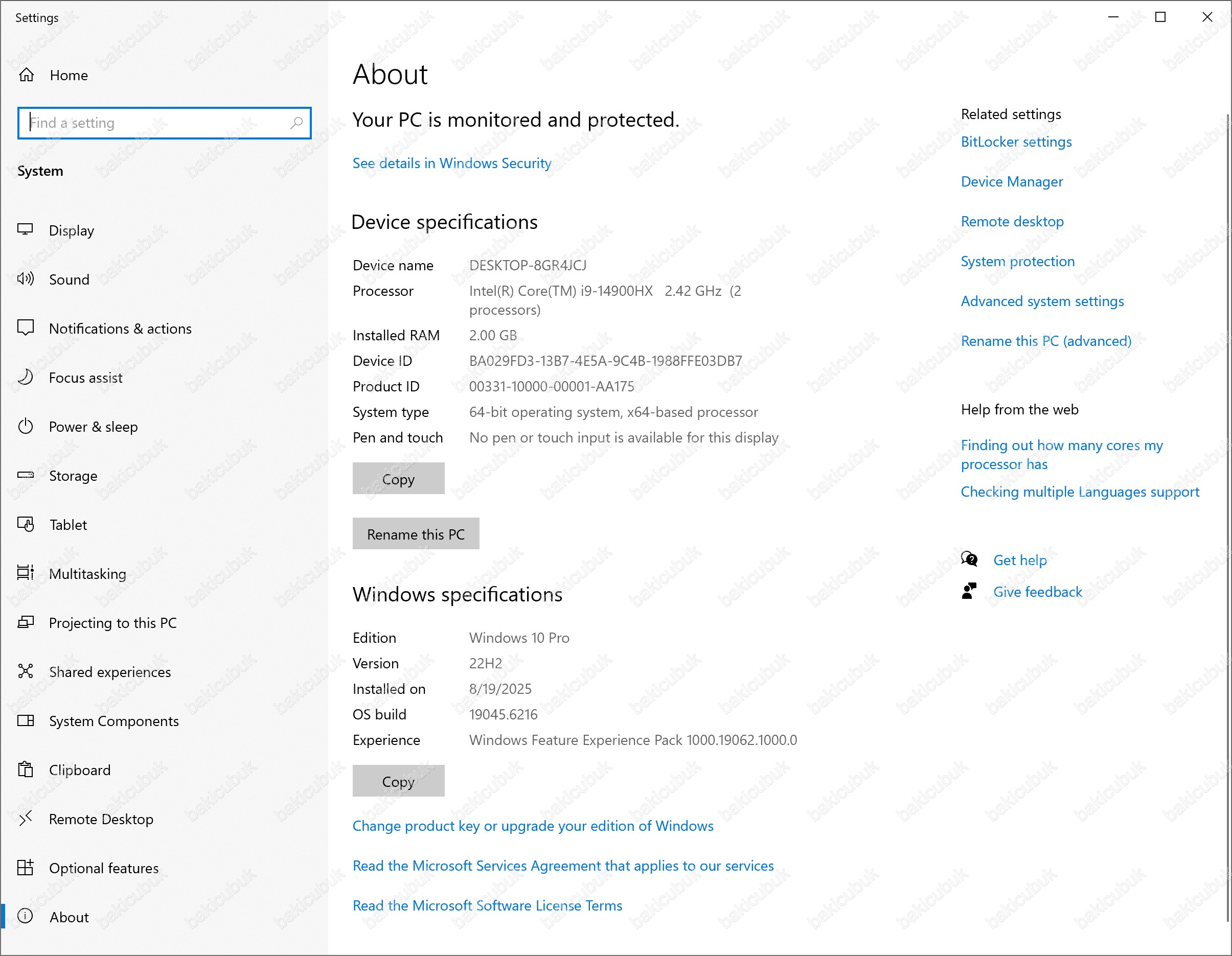Open Finding out how many cores link
This screenshot has height=956, width=1232.
coord(1062,454)
